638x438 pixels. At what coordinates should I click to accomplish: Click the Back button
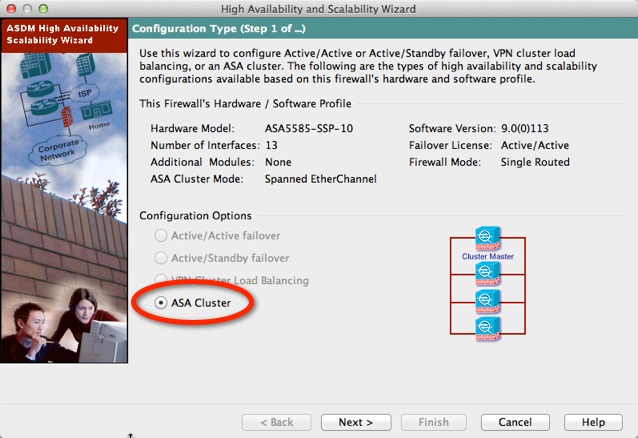coord(276,422)
